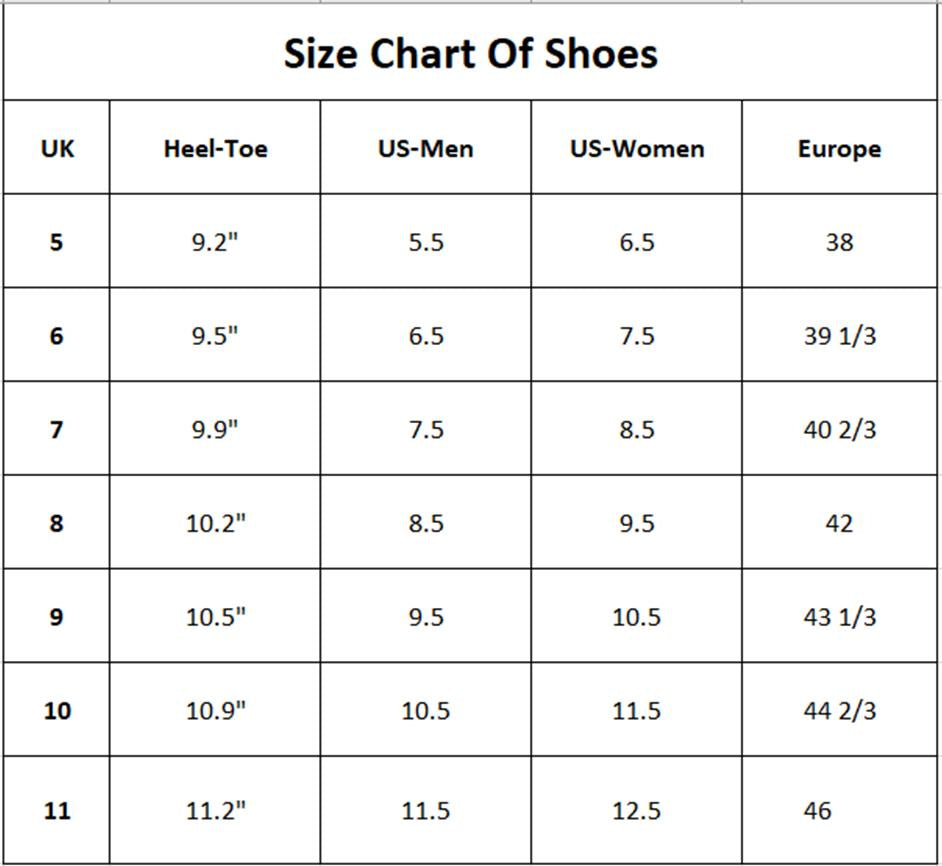
Task: Click the US-Women column header
Action: coord(637,149)
